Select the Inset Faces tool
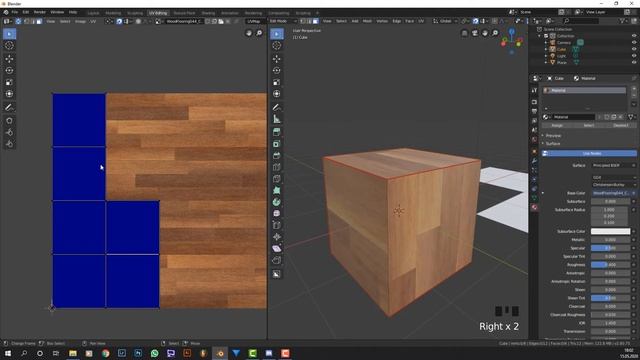640x360 pixels. [277, 144]
